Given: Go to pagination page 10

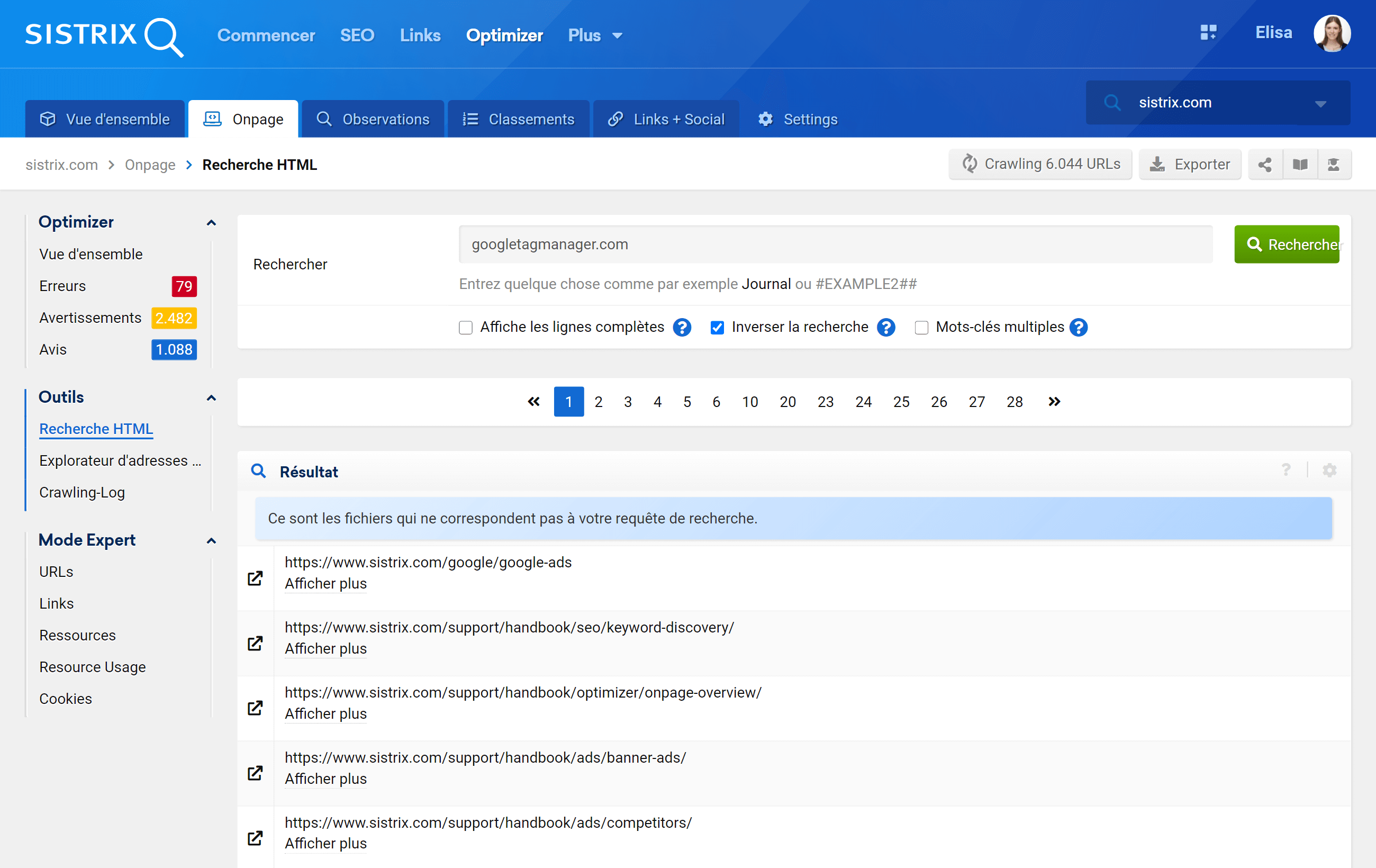Looking at the screenshot, I should pyautogui.click(x=750, y=402).
